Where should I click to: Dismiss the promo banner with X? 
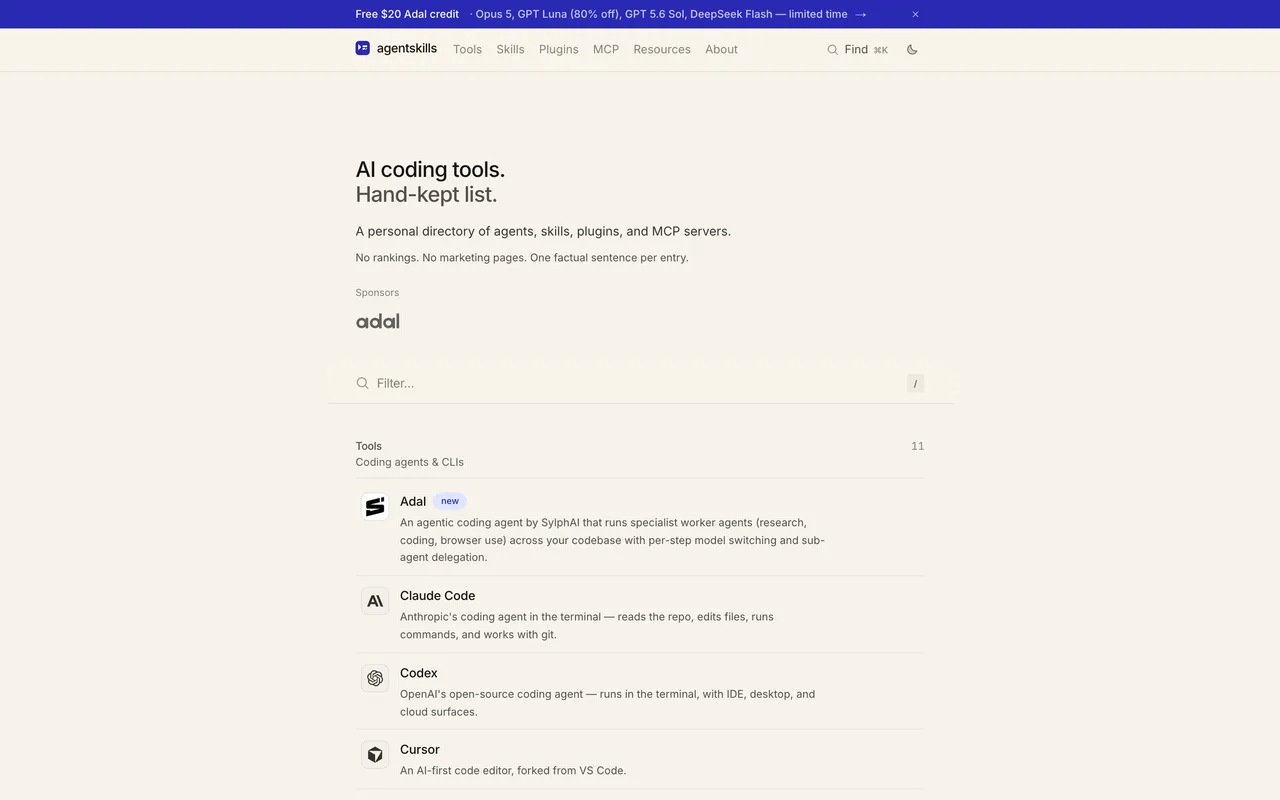point(915,14)
